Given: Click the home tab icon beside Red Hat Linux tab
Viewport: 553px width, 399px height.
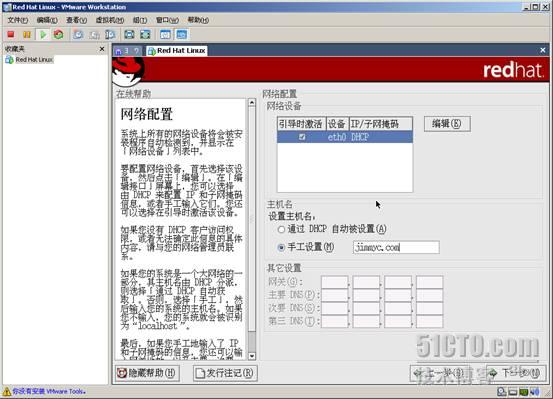Looking at the screenshot, I should coord(118,51).
